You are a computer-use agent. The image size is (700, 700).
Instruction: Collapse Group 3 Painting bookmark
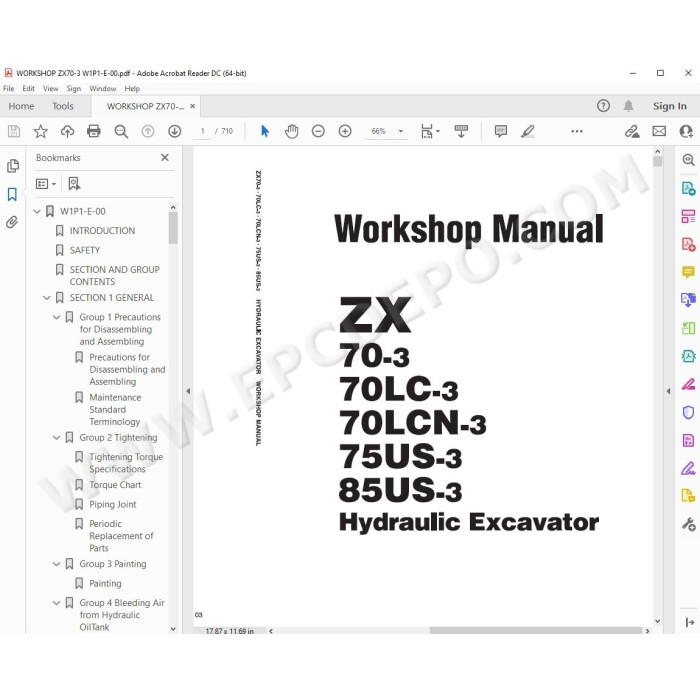[x=56, y=564]
